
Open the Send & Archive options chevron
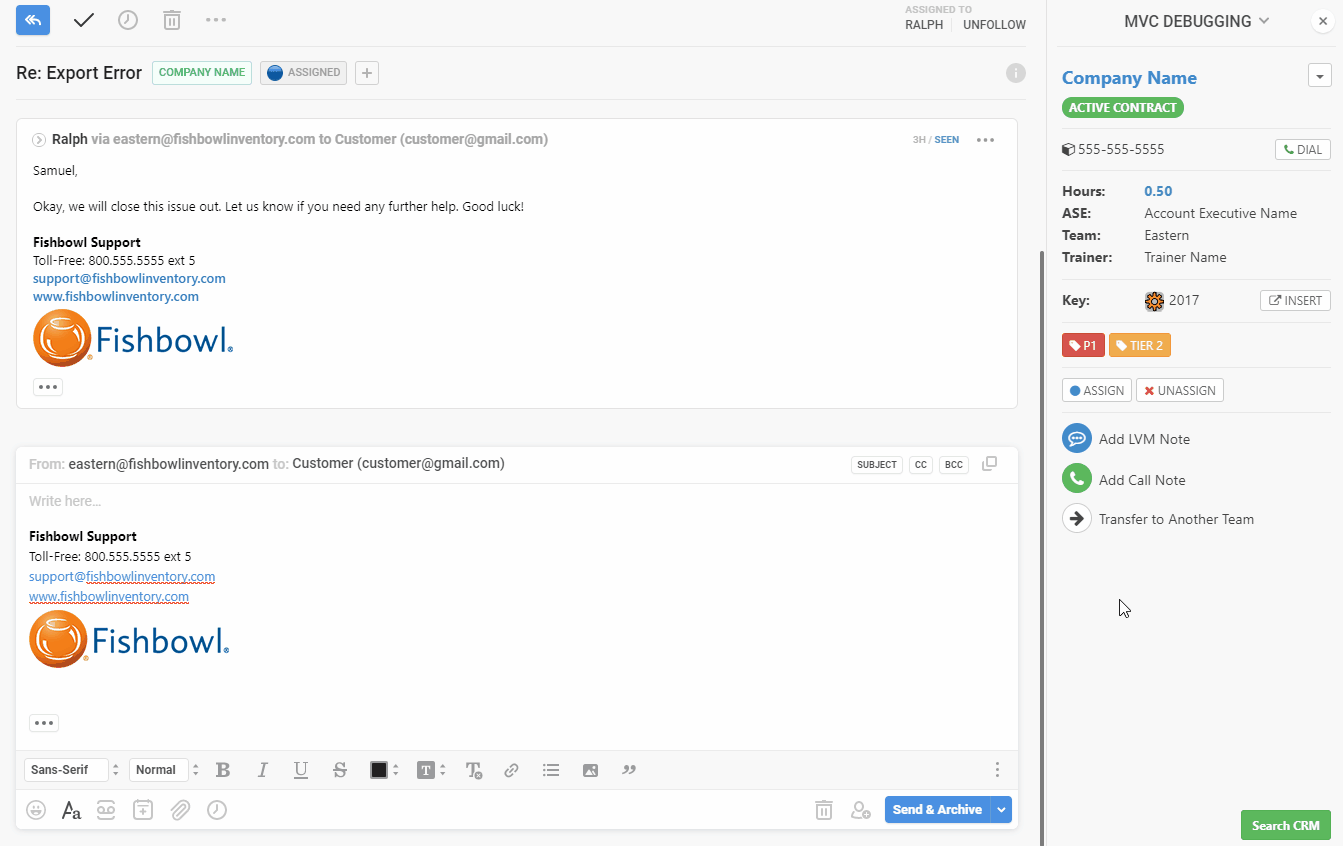1000,810
